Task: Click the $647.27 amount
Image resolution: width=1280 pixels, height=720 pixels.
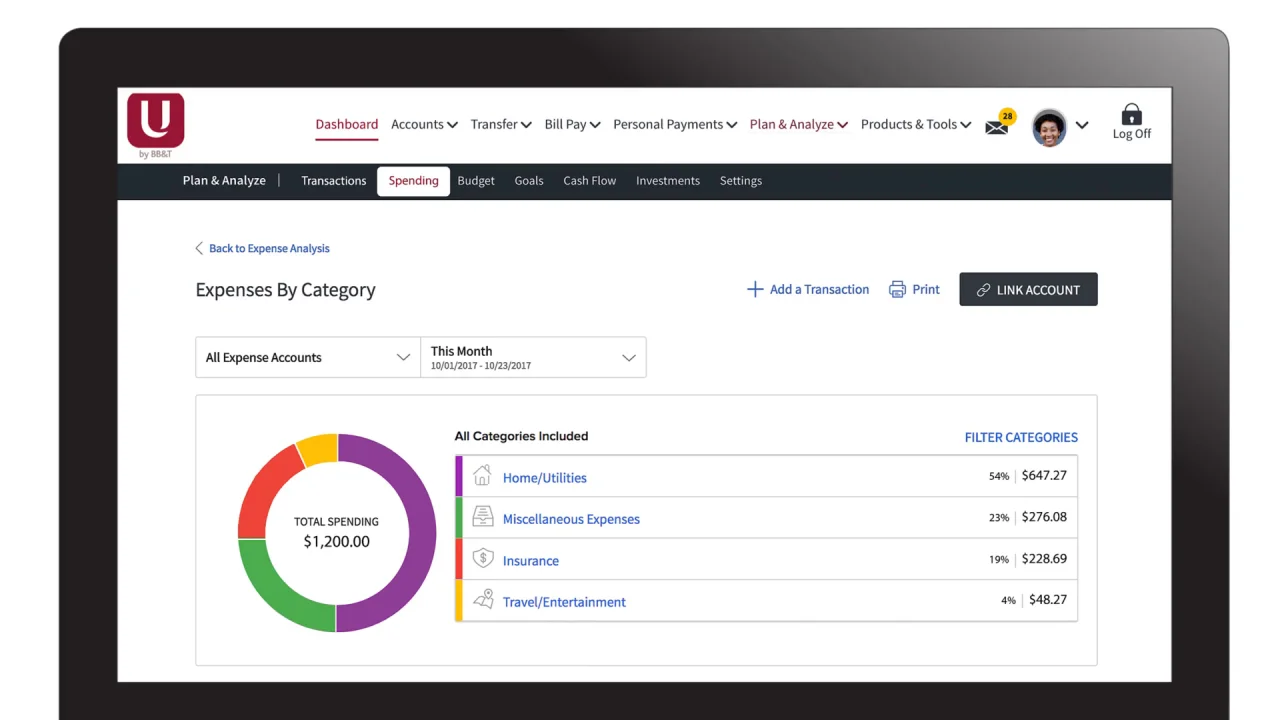Action: [1044, 476]
